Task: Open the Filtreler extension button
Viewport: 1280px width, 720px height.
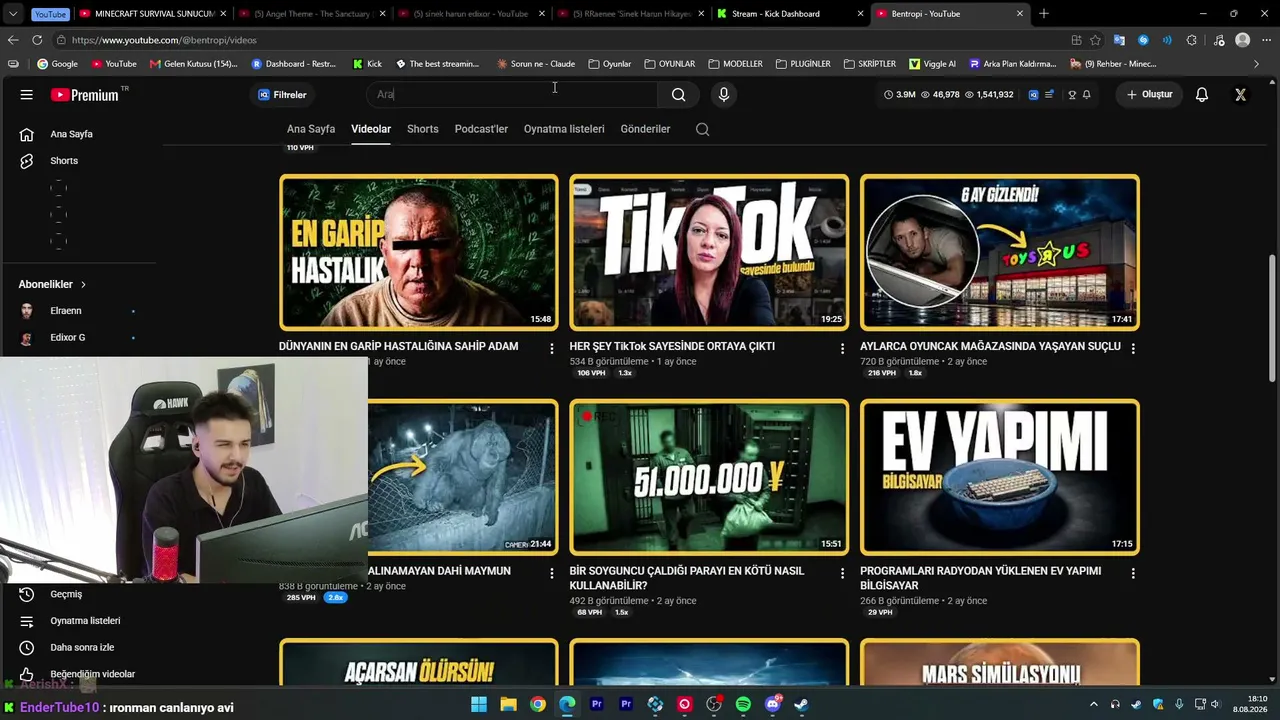Action: (x=282, y=95)
